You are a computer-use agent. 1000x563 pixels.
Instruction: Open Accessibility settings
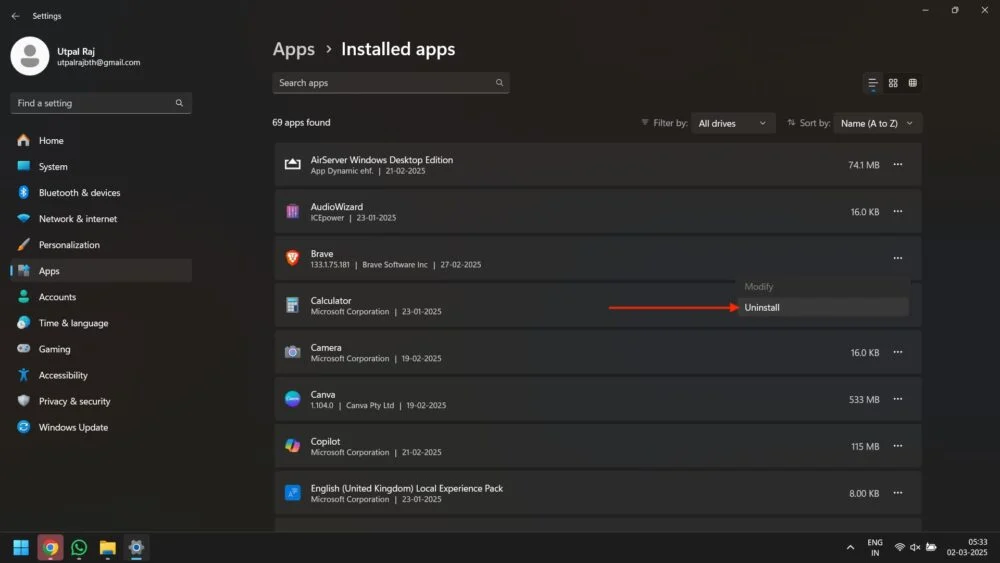[101, 376]
